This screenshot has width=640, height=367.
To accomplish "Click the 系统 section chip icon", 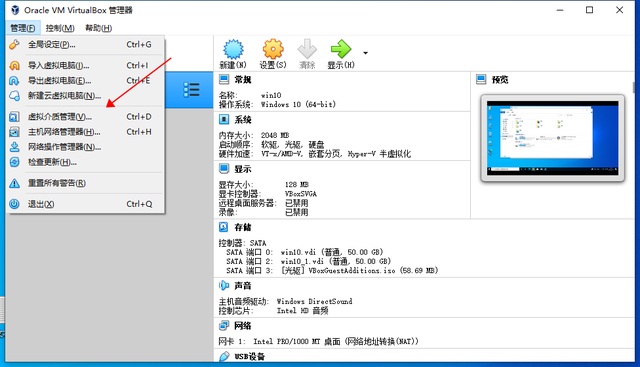I will 224,119.
